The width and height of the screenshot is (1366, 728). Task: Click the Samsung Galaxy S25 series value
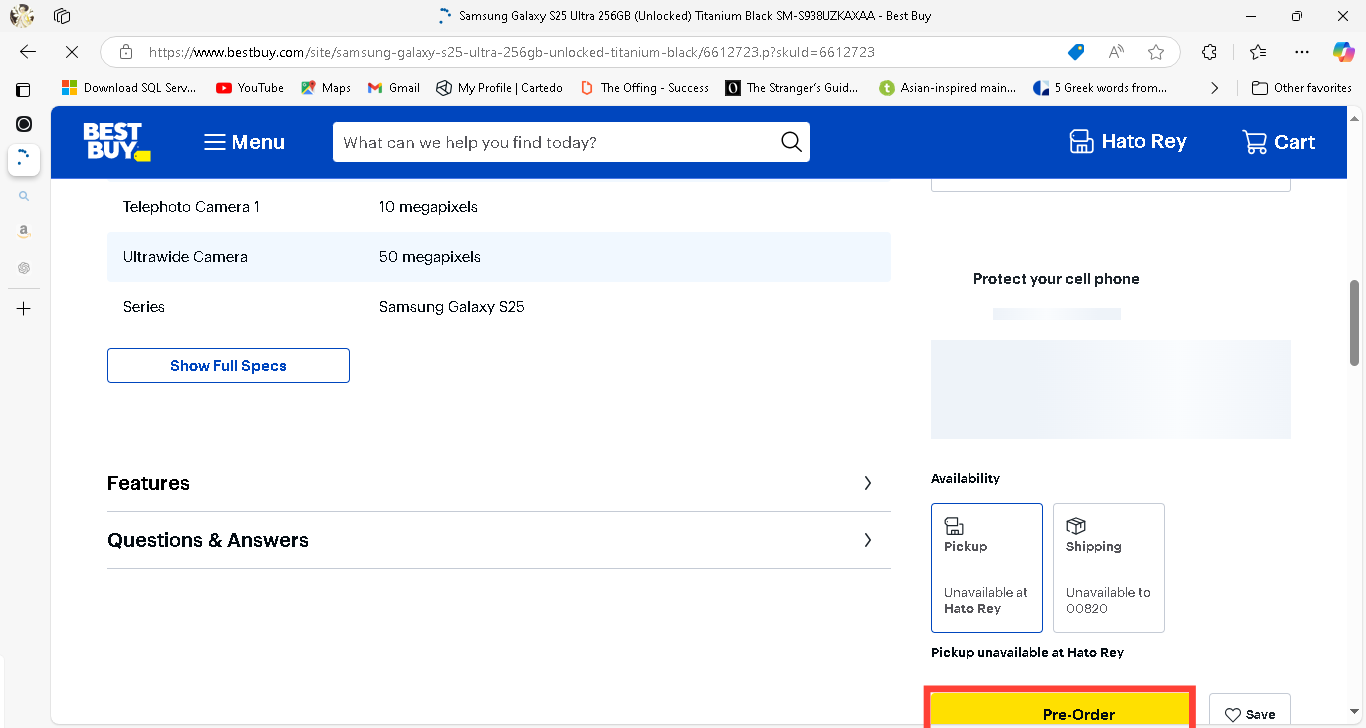click(x=452, y=307)
